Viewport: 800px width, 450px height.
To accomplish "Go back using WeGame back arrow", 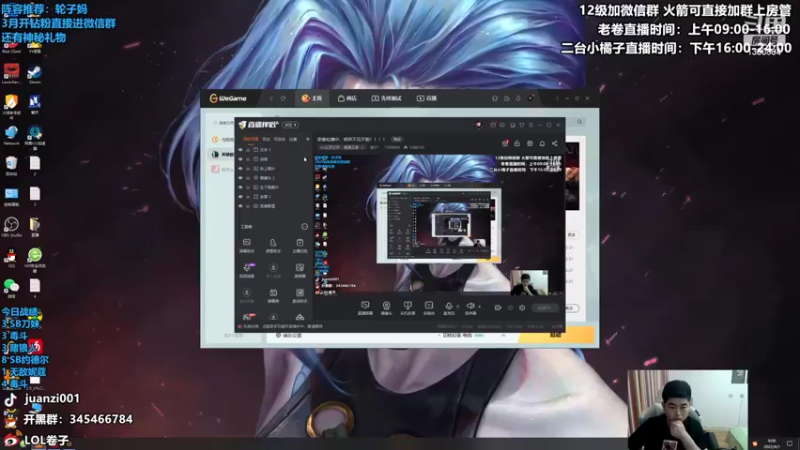I will 271,98.
